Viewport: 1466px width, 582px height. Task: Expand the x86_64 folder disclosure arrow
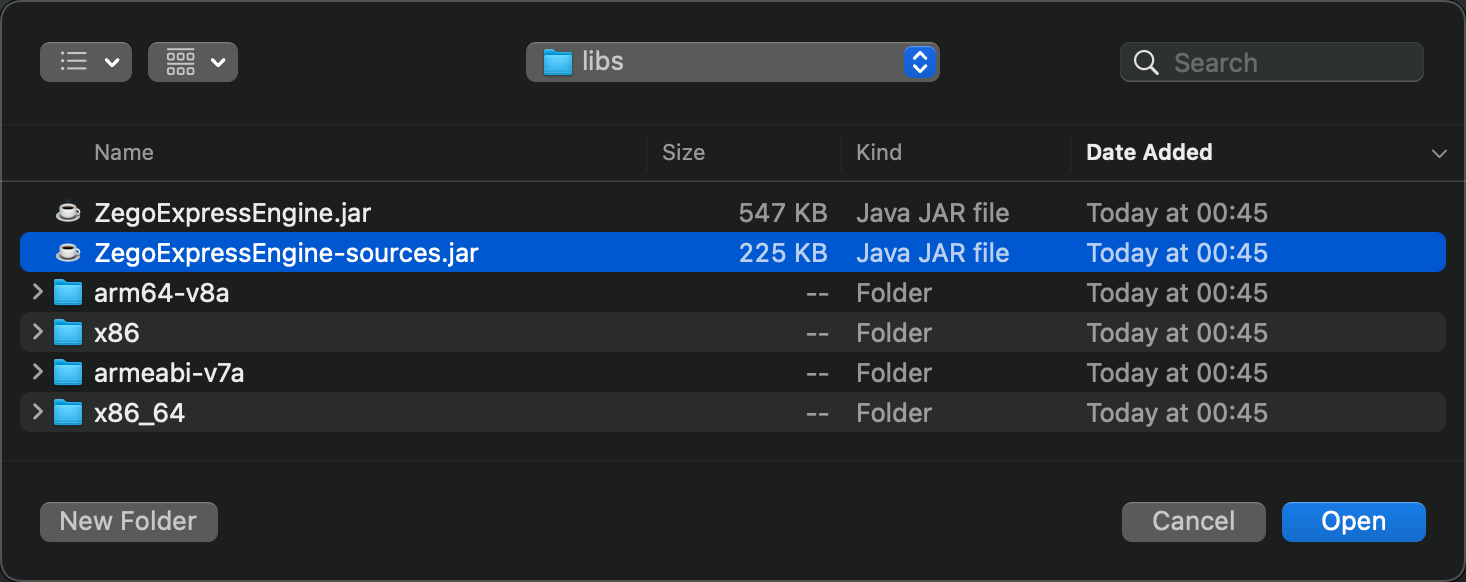pos(37,412)
